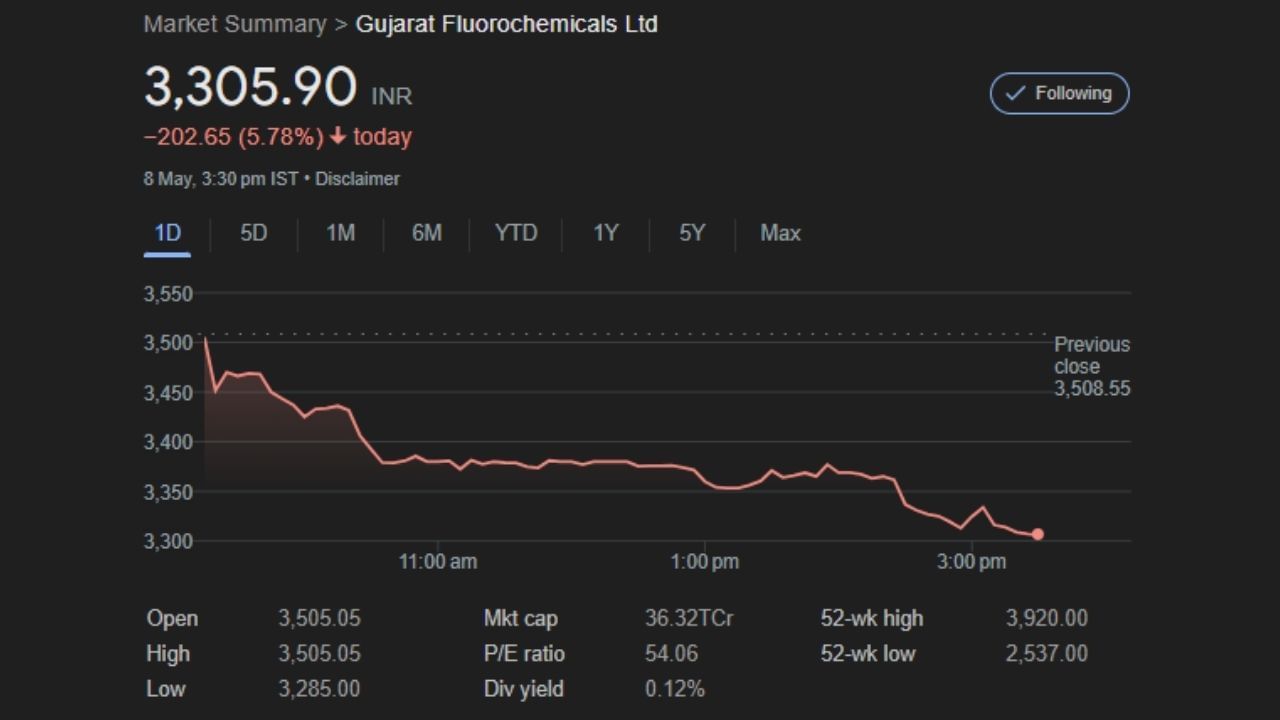Click the Gujarat Fluorochemicals Ltd title
The width and height of the screenshot is (1280, 720).
tap(507, 24)
